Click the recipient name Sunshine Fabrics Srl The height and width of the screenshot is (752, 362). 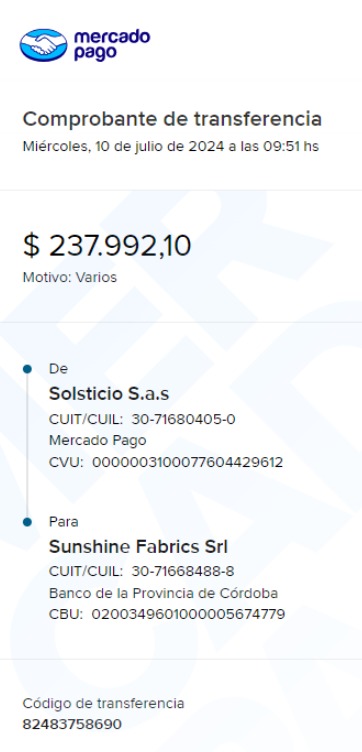click(138, 547)
